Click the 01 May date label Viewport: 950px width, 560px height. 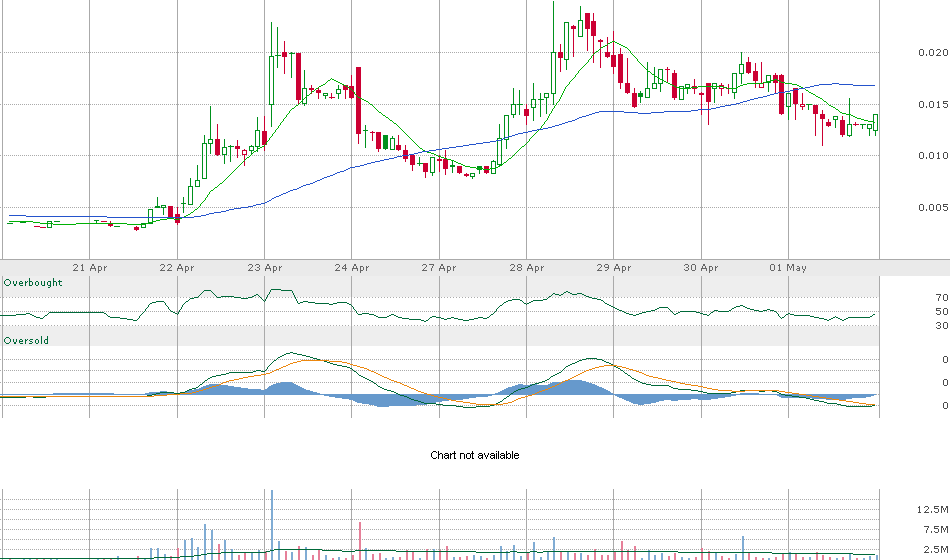coord(788,267)
